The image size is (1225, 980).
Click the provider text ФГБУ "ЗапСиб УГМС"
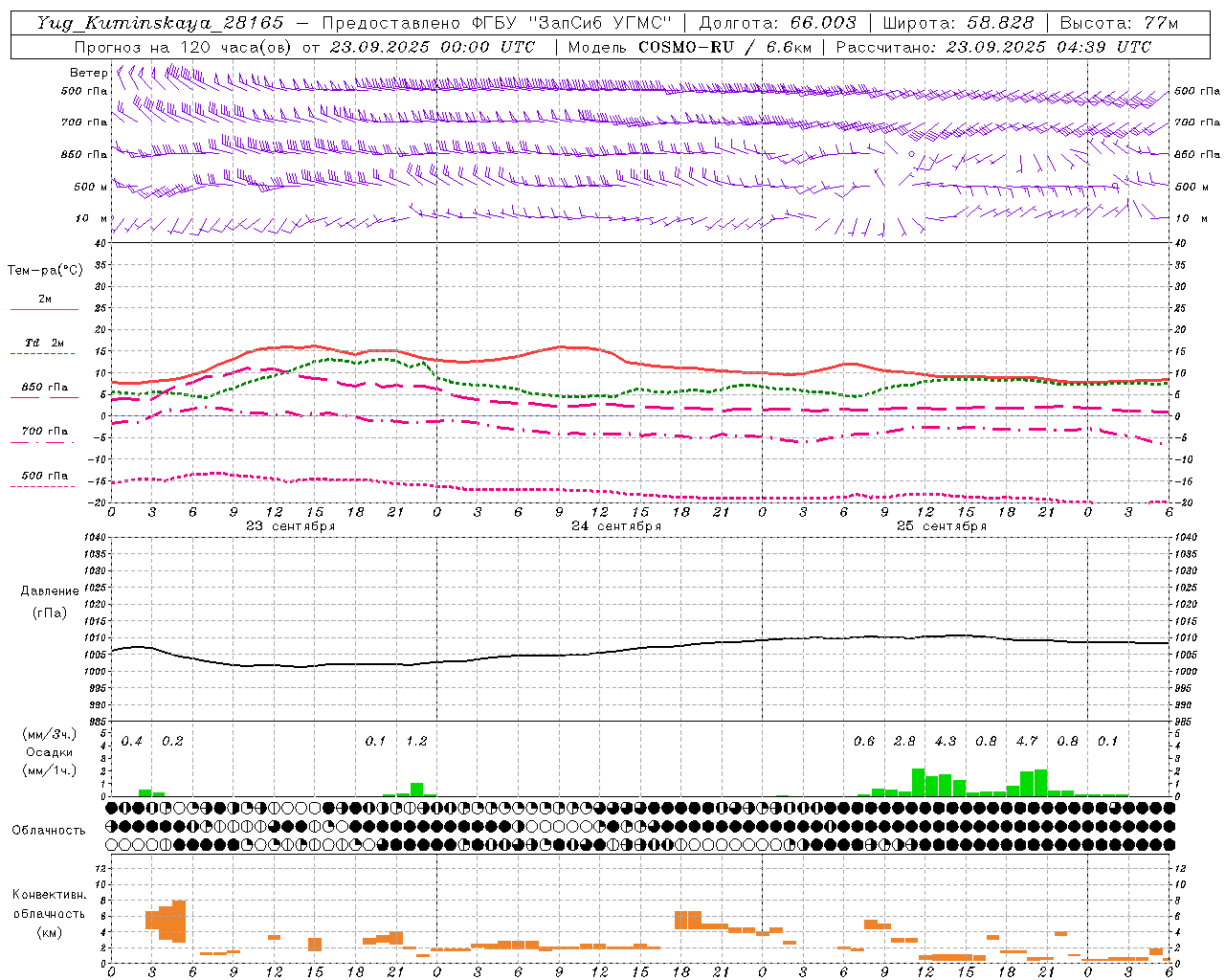(x=571, y=23)
